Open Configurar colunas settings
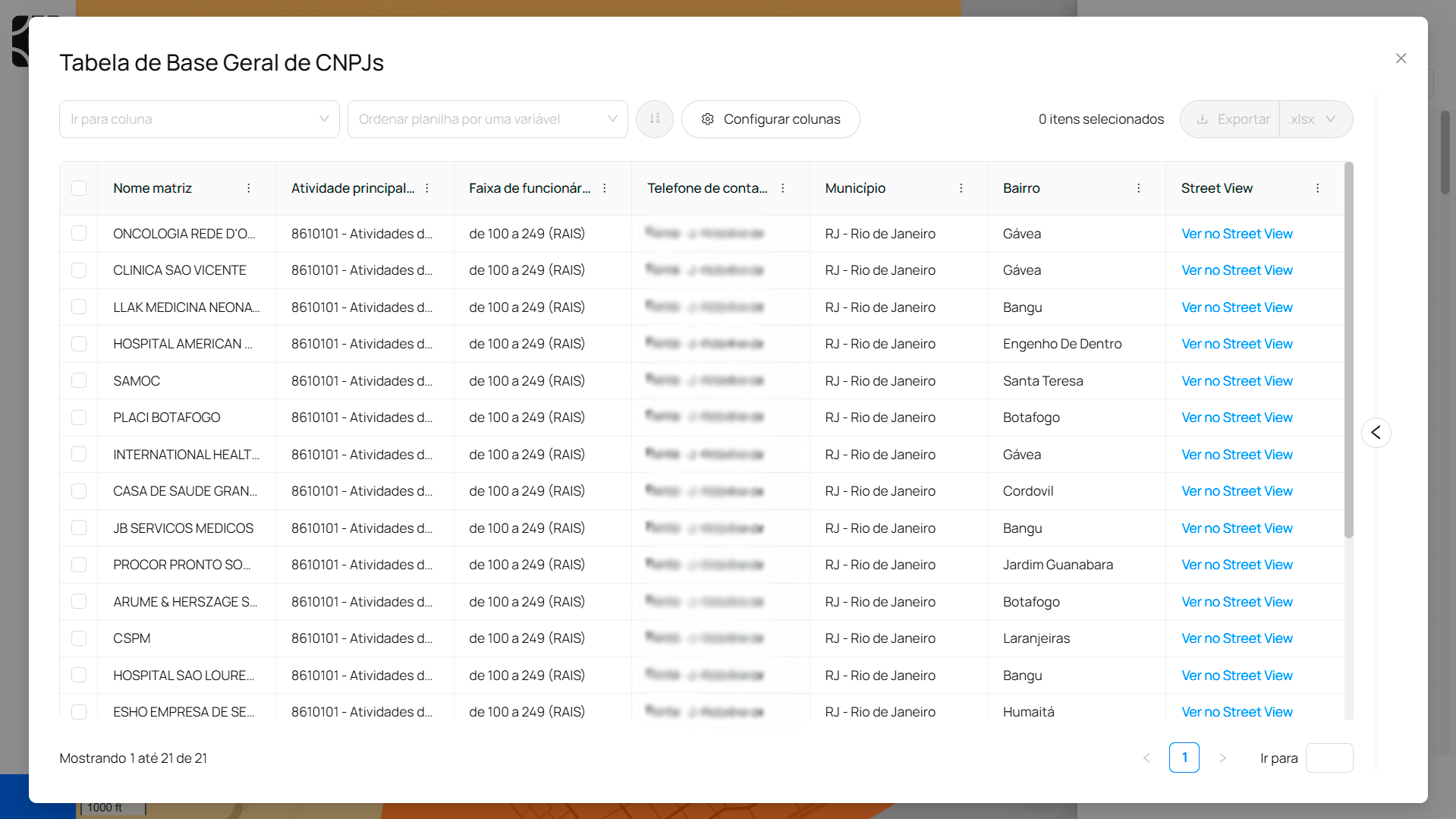Screen dimensions: 1456x819 (x=771, y=119)
